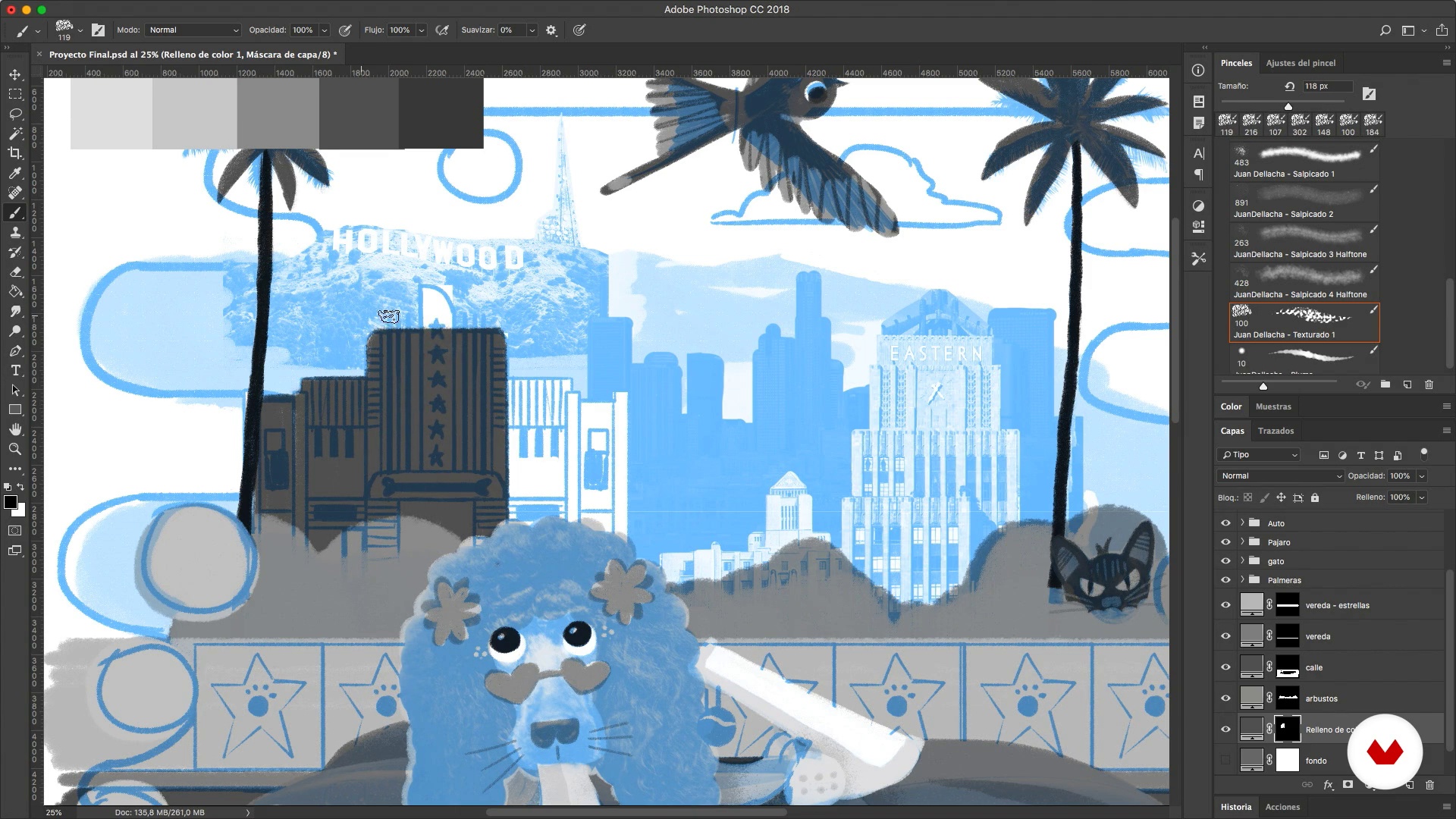
Task: Show the fondo layer
Action: coord(1225,761)
